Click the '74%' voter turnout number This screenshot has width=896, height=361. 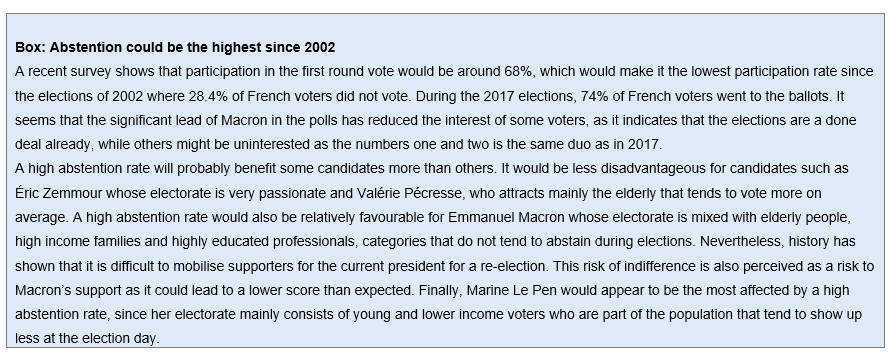pos(593,96)
